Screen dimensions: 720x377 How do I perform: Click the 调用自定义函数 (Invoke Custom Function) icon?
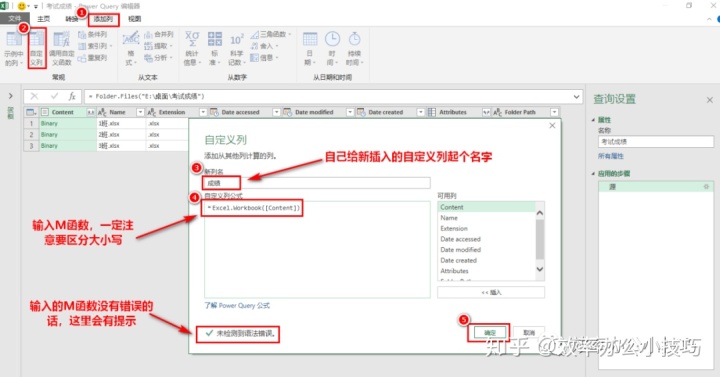pyautogui.click(x=62, y=39)
